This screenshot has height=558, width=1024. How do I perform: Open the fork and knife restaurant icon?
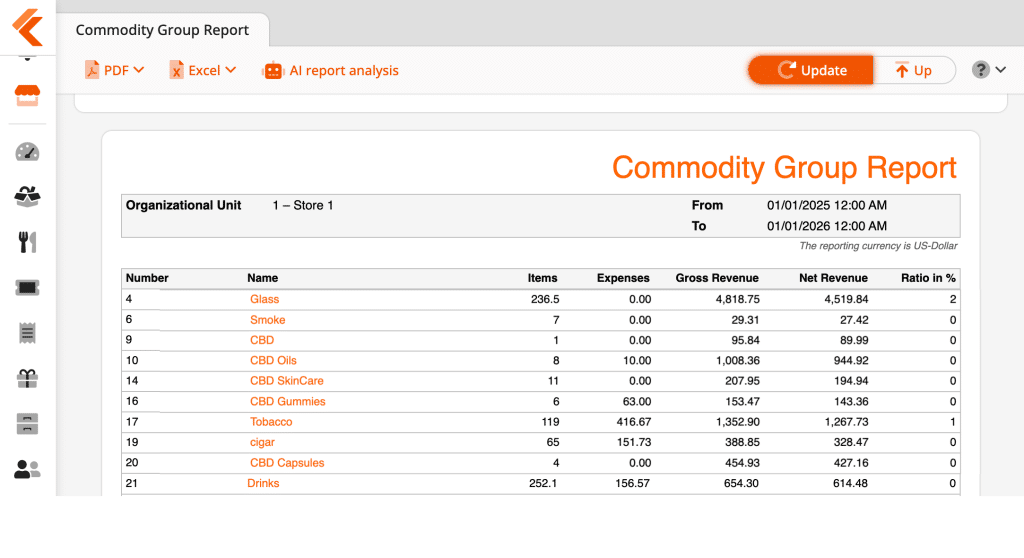tap(27, 242)
